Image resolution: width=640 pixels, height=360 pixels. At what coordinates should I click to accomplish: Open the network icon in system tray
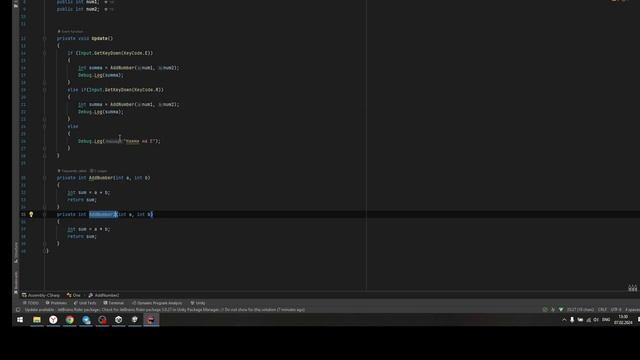[x=589, y=320]
